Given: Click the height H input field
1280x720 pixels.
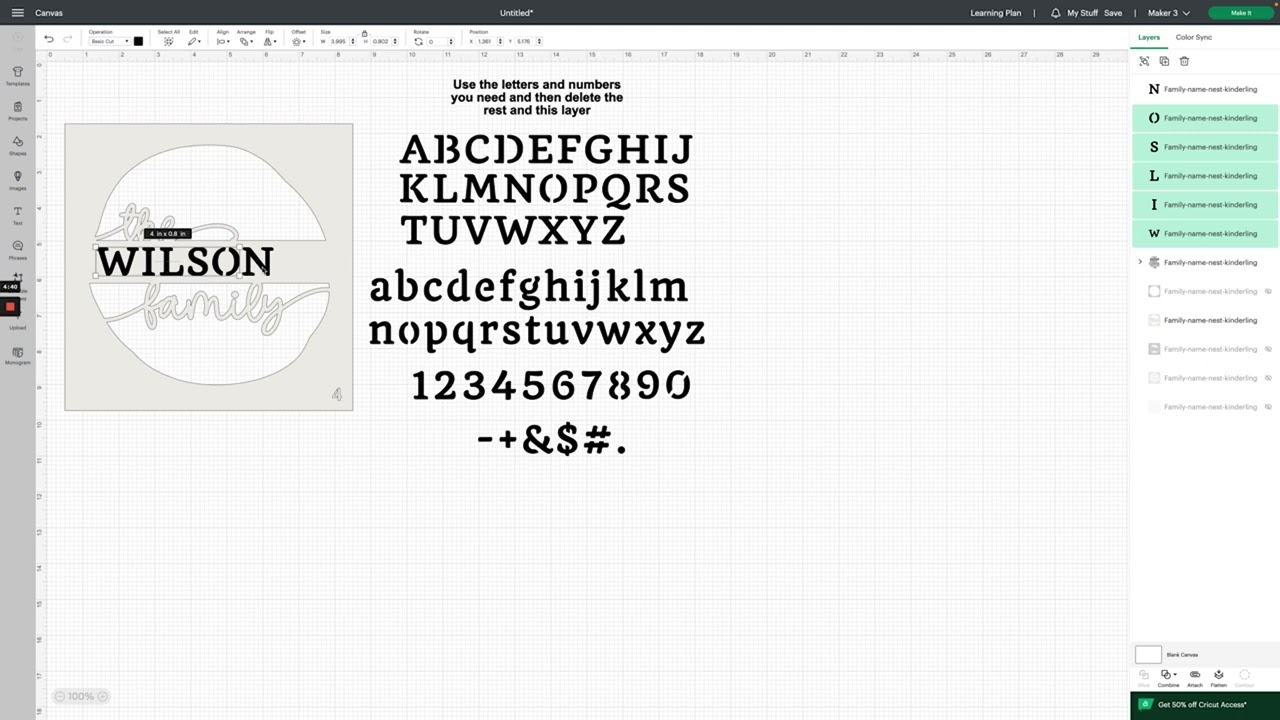Looking at the screenshot, I should tap(381, 41).
